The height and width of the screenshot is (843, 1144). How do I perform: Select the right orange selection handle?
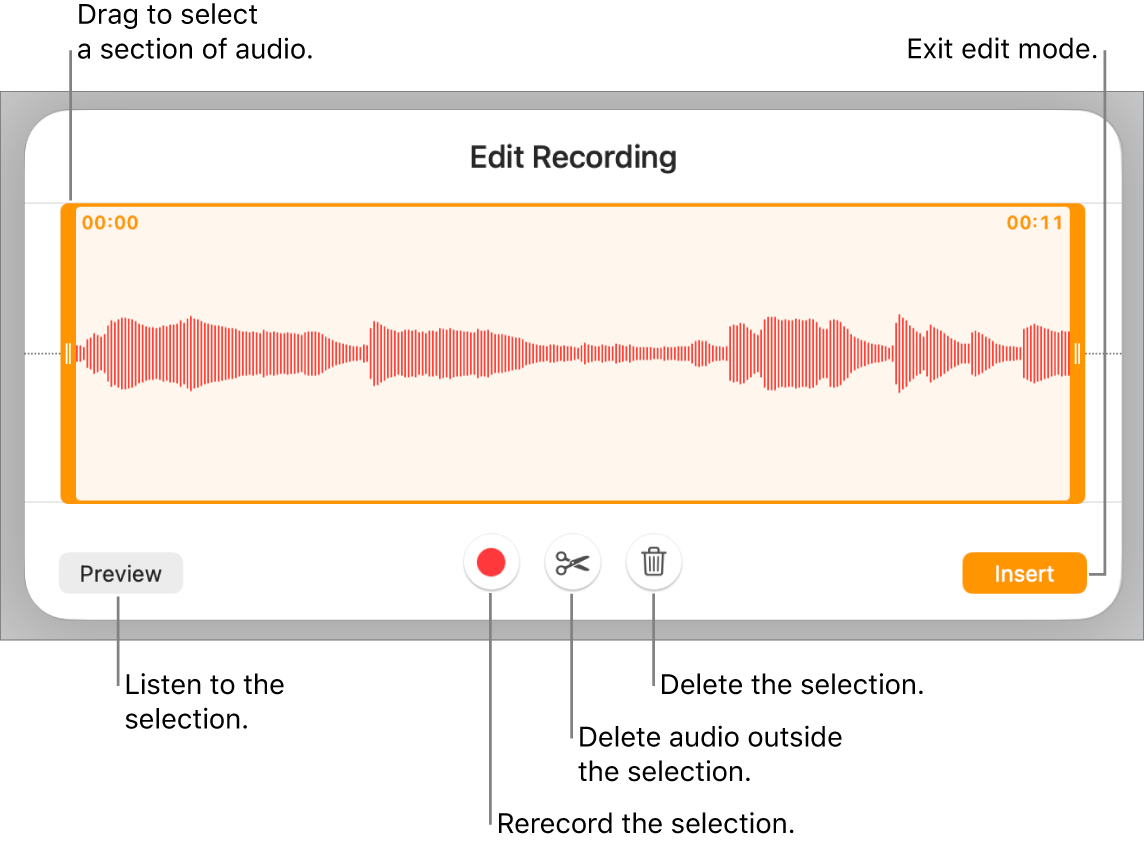pyautogui.click(x=1076, y=352)
